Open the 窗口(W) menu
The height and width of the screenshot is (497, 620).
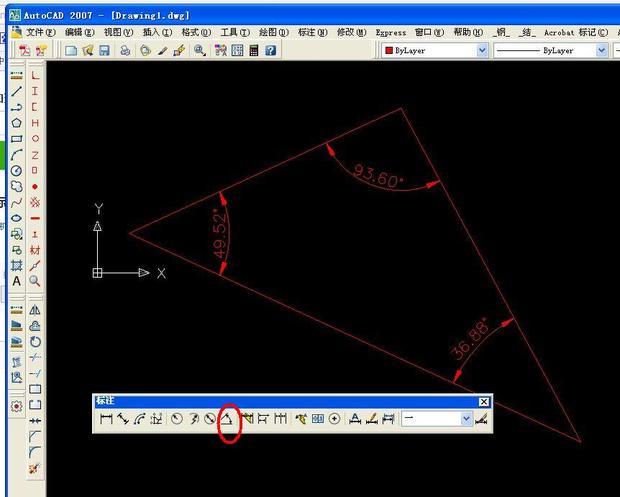(x=429, y=32)
